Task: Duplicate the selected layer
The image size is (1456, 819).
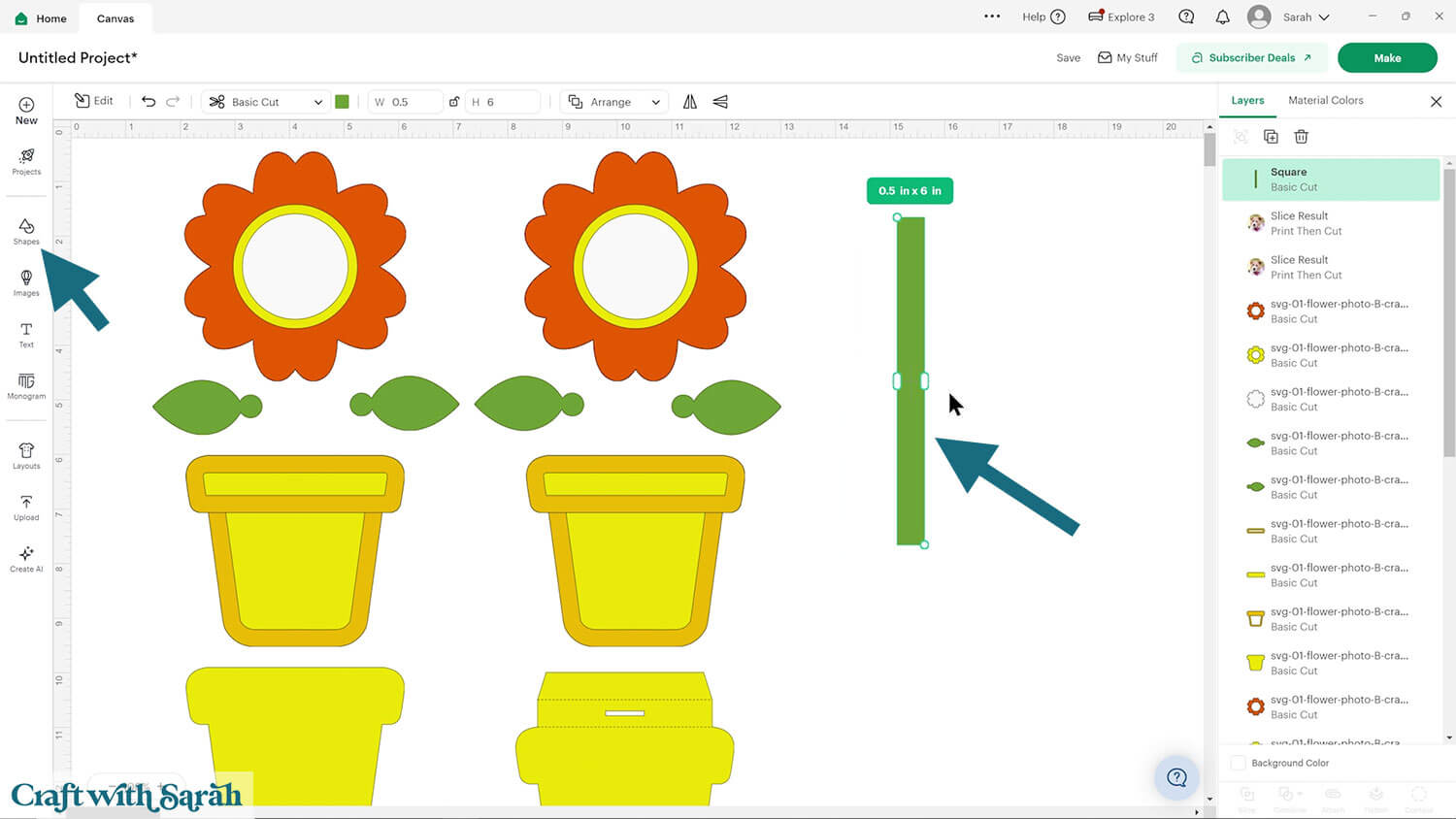Action: point(1271,137)
